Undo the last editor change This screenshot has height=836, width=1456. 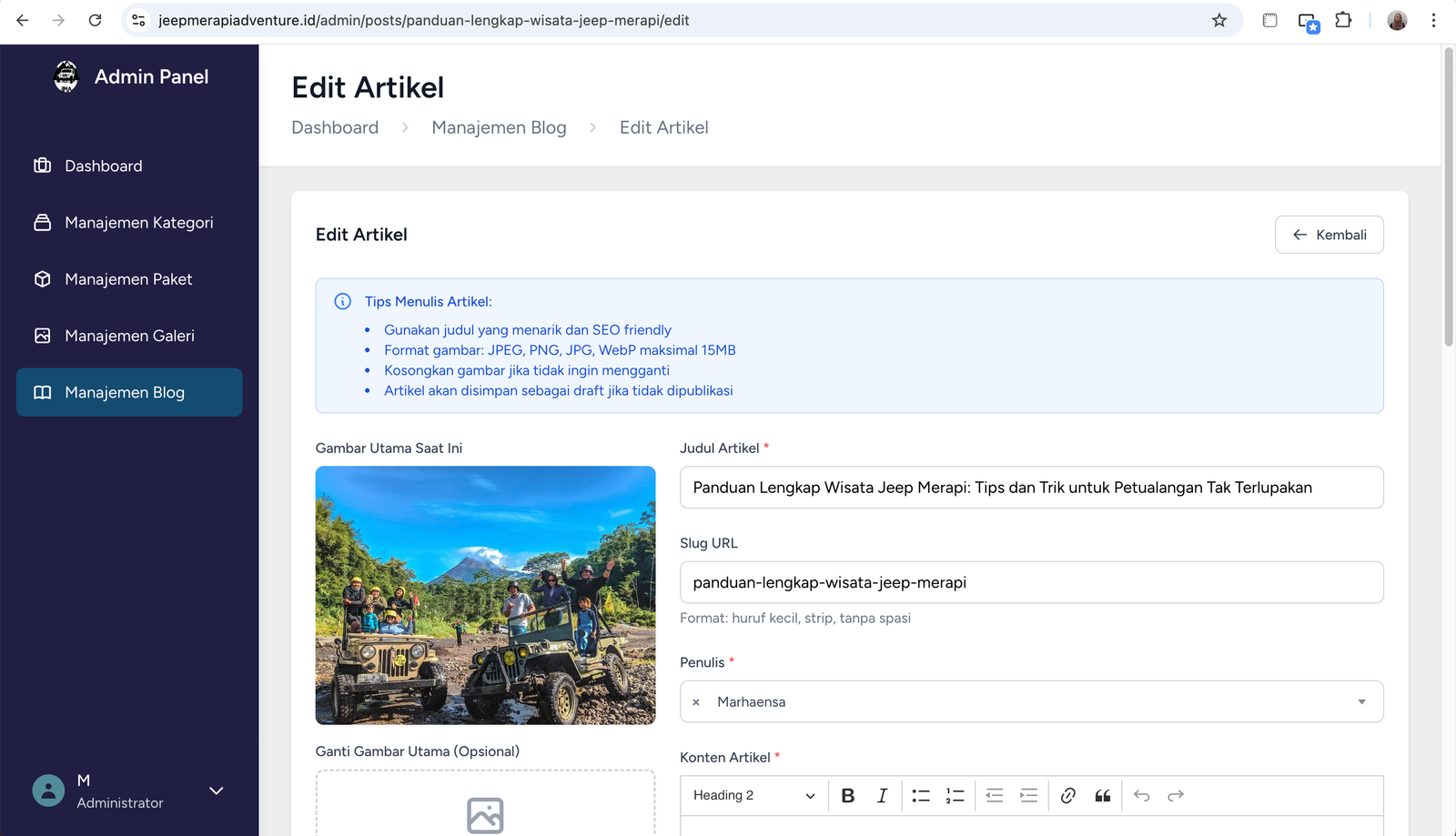click(x=1142, y=796)
